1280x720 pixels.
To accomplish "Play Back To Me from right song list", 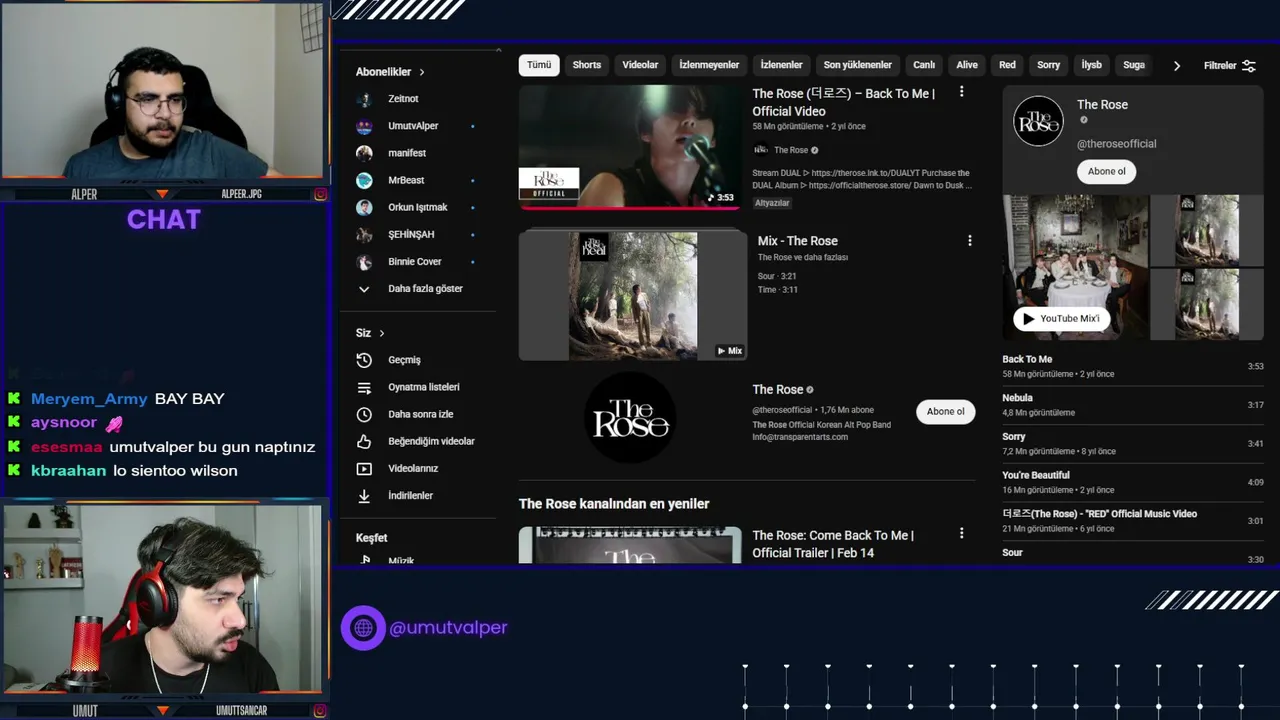I will pyautogui.click(x=1133, y=366).
